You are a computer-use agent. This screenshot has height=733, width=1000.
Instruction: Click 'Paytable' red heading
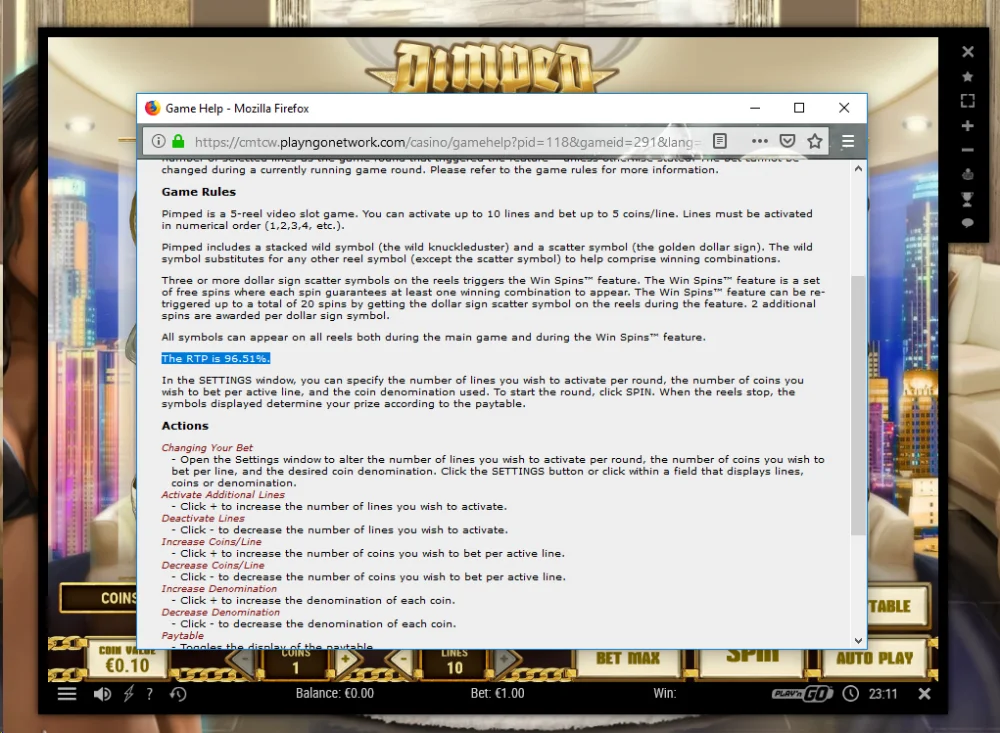(x=182, y=635)
